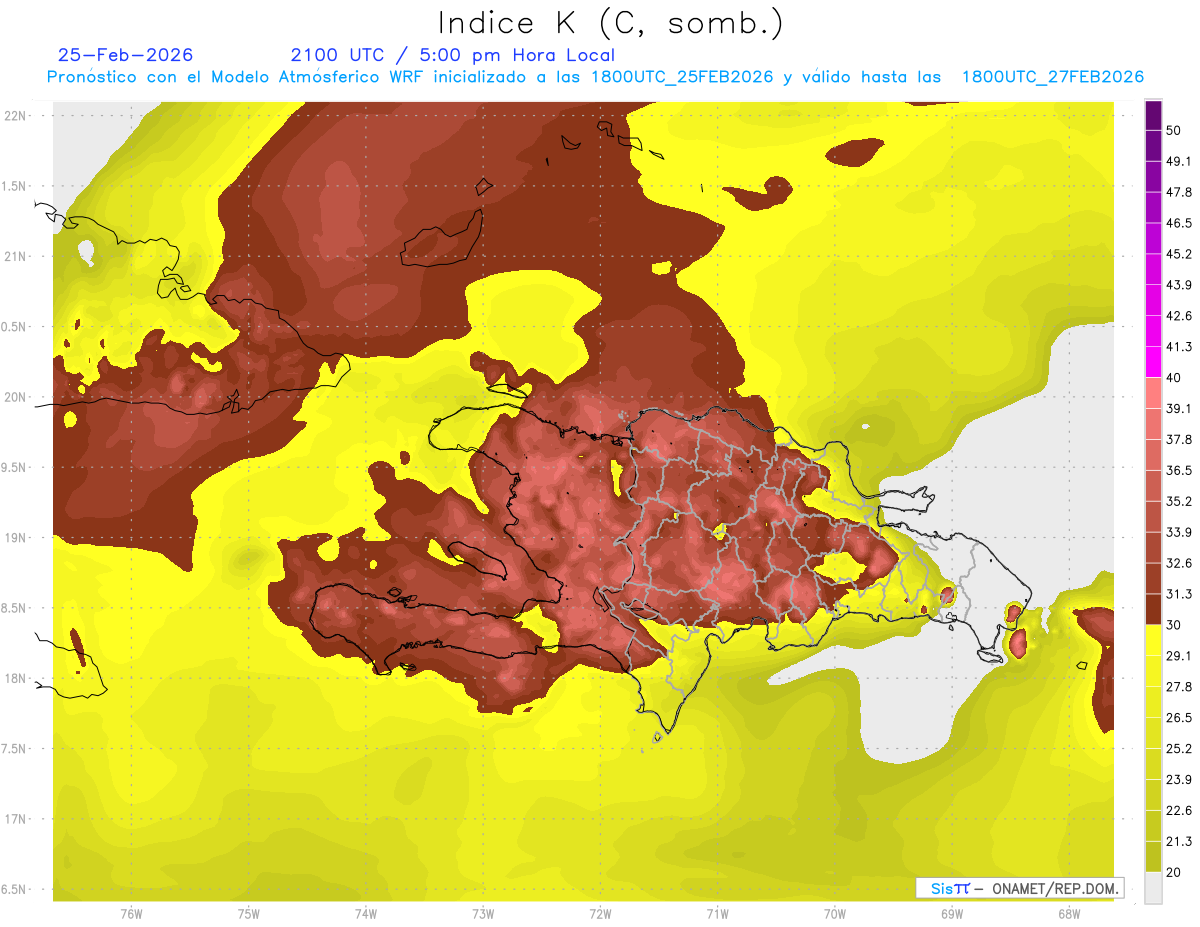Click the '22N' latitude label
Screen dimensions: 1200x927
coord(15,116)
